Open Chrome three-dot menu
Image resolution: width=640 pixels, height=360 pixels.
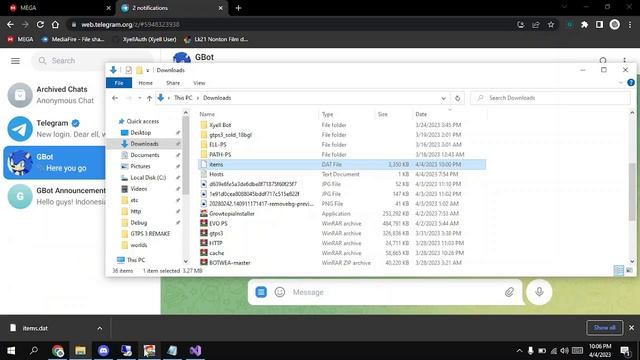pos(630,24)
